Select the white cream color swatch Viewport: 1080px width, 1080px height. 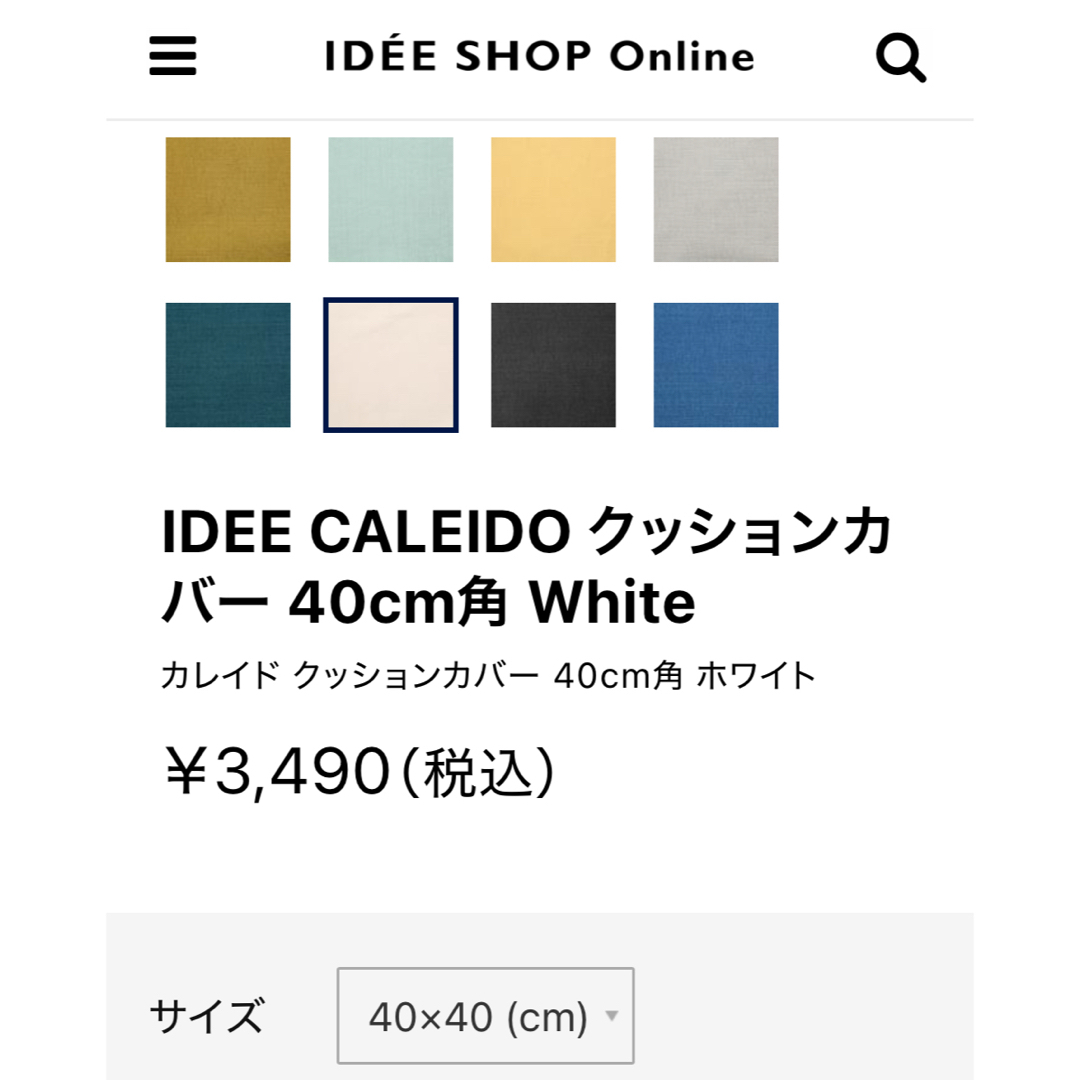coord(391,365)
